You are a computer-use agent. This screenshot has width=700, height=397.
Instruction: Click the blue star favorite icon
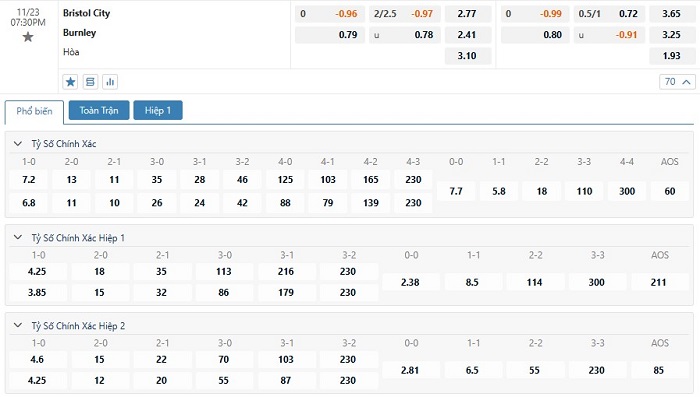[70, 82]
